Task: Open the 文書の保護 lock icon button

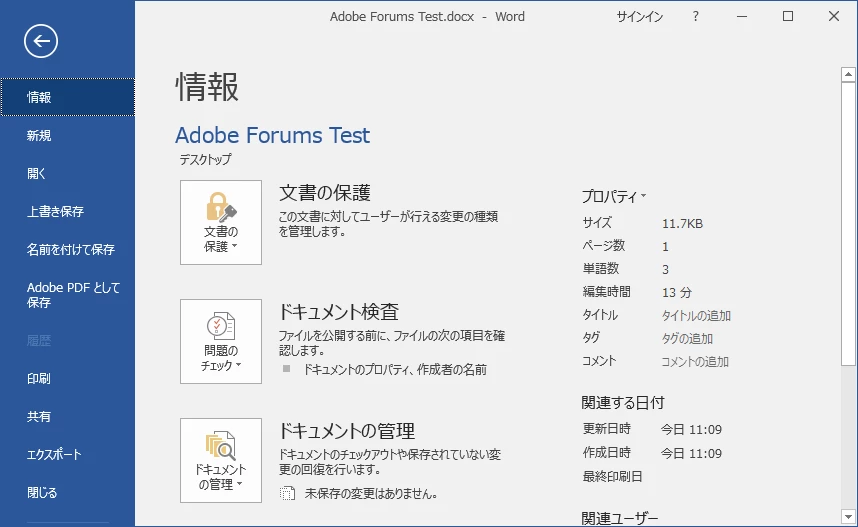Action: click(221, 222)
